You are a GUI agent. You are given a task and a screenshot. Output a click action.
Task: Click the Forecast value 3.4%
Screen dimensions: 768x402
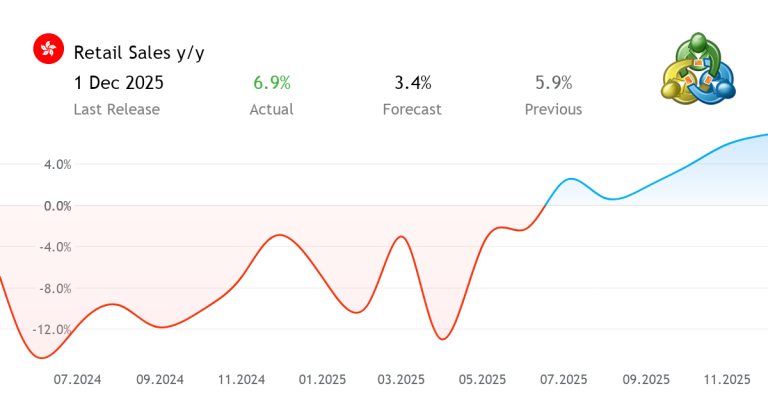(x=411, y=82)
